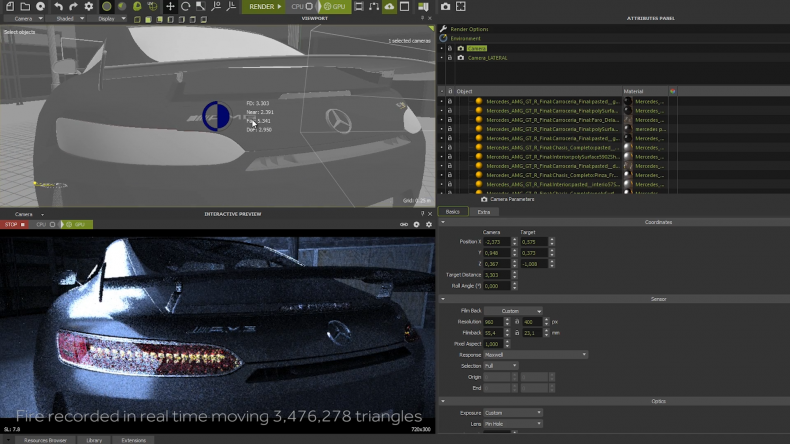Screen dimensions: 790x444
Task: Click the Target Distance field
Action: [x=497, y=275]
